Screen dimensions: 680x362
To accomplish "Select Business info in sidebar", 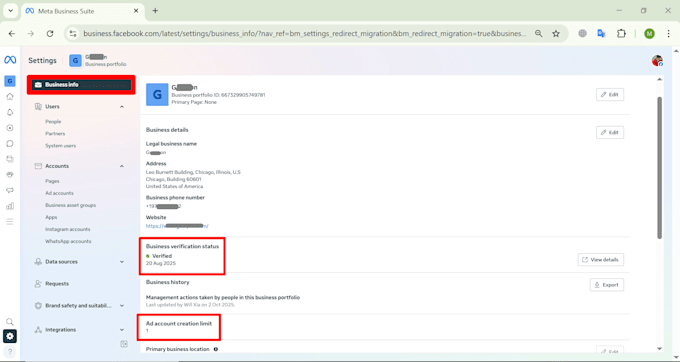I will click(x=81, y=85).
